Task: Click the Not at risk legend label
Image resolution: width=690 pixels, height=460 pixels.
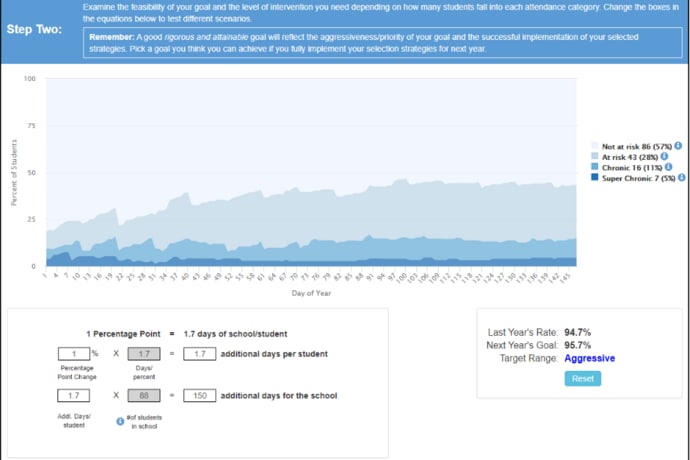Action: [x=633, y=146]
